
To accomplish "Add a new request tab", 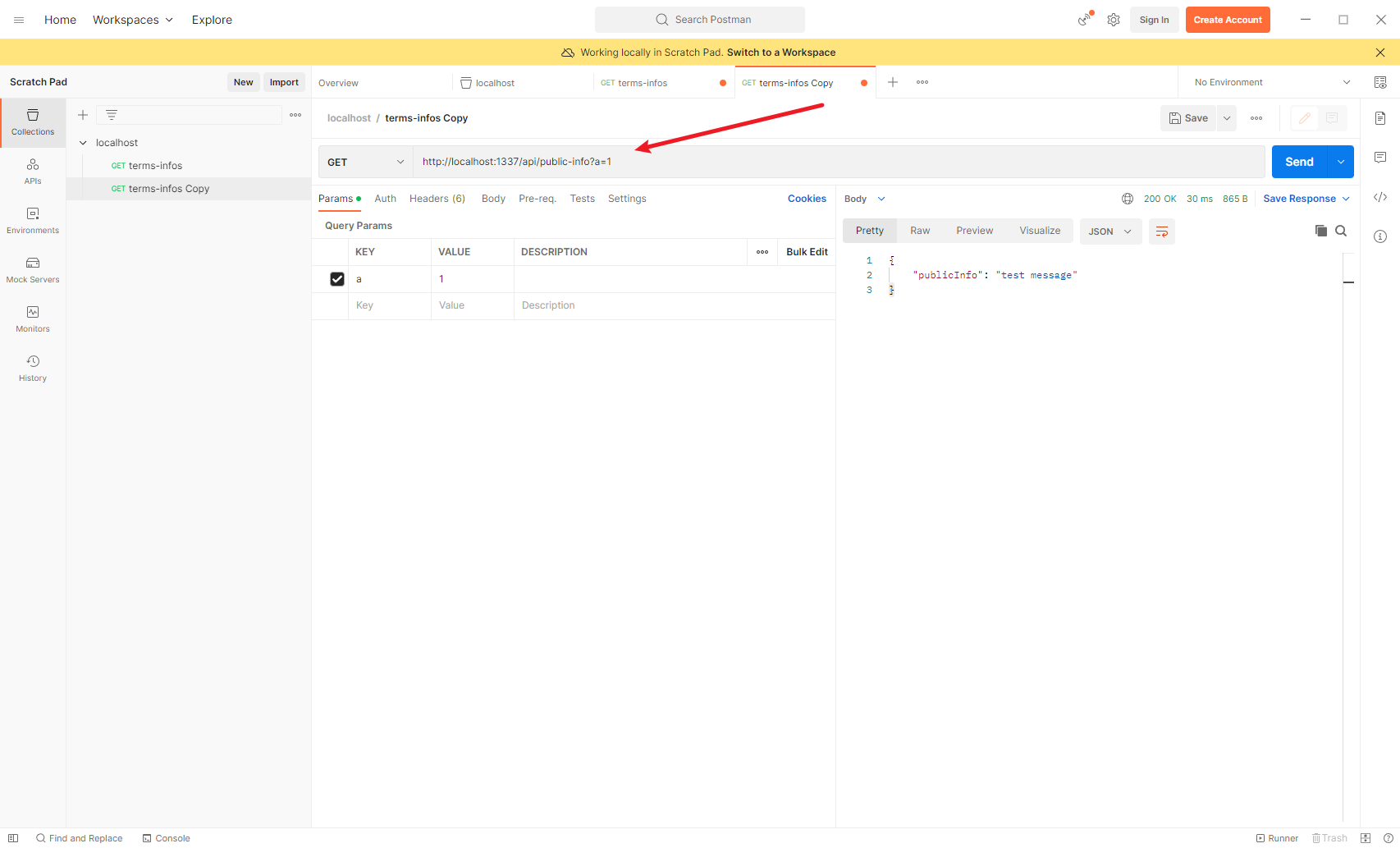I will pos(893,82).
